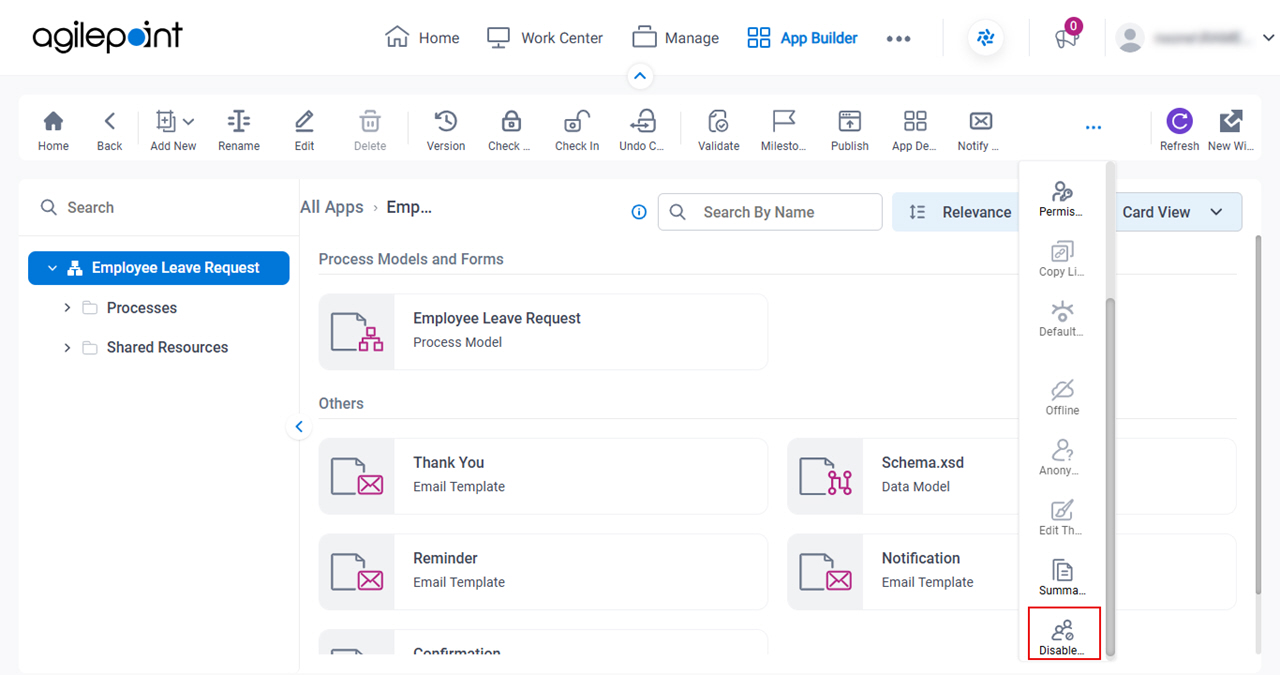Viewport: 1280px width, 675px height.
Task: Open Home in top navigation
Action: 422,38
